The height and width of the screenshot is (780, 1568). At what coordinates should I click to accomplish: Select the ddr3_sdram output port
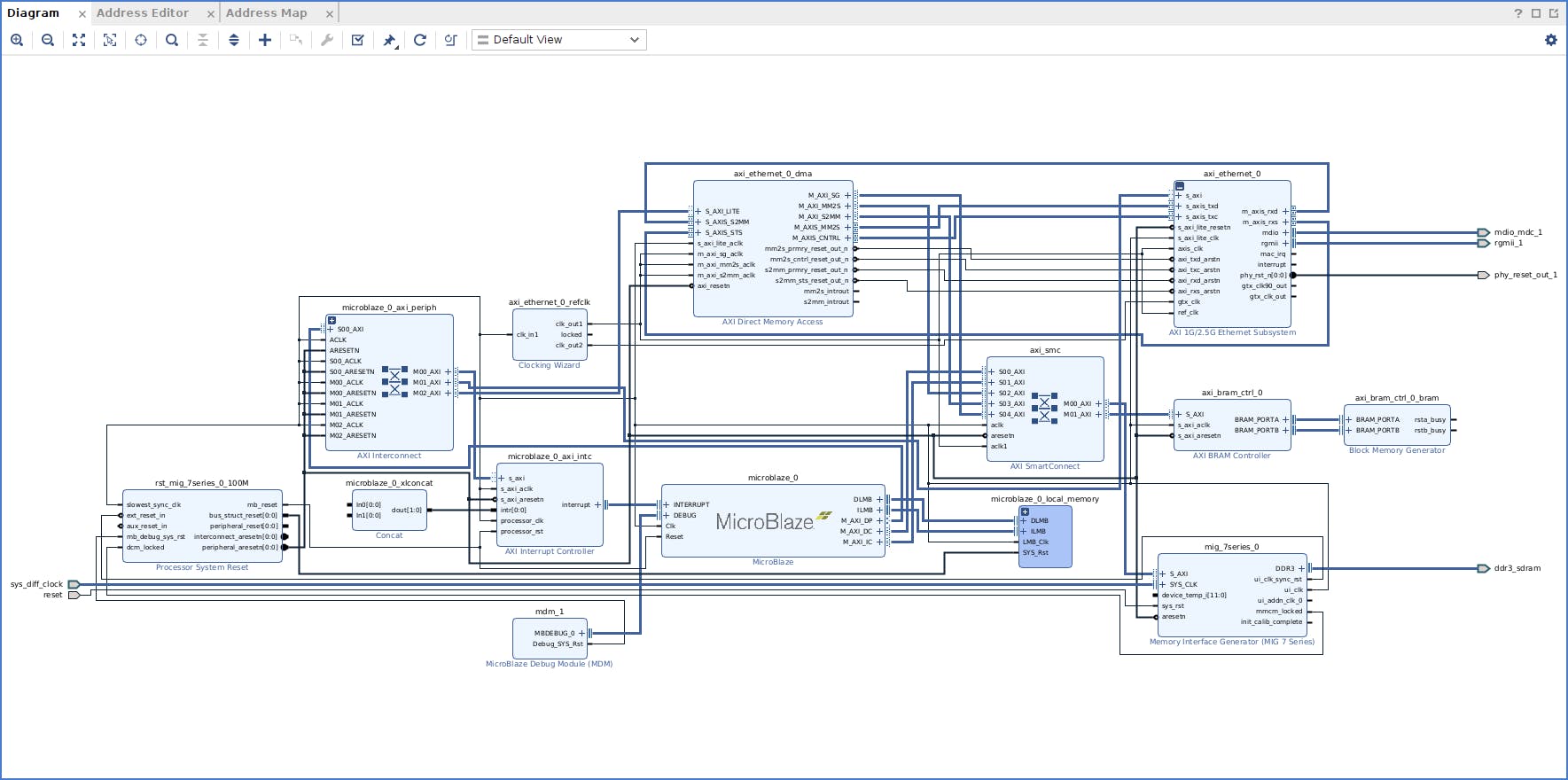click(1483, 569)
